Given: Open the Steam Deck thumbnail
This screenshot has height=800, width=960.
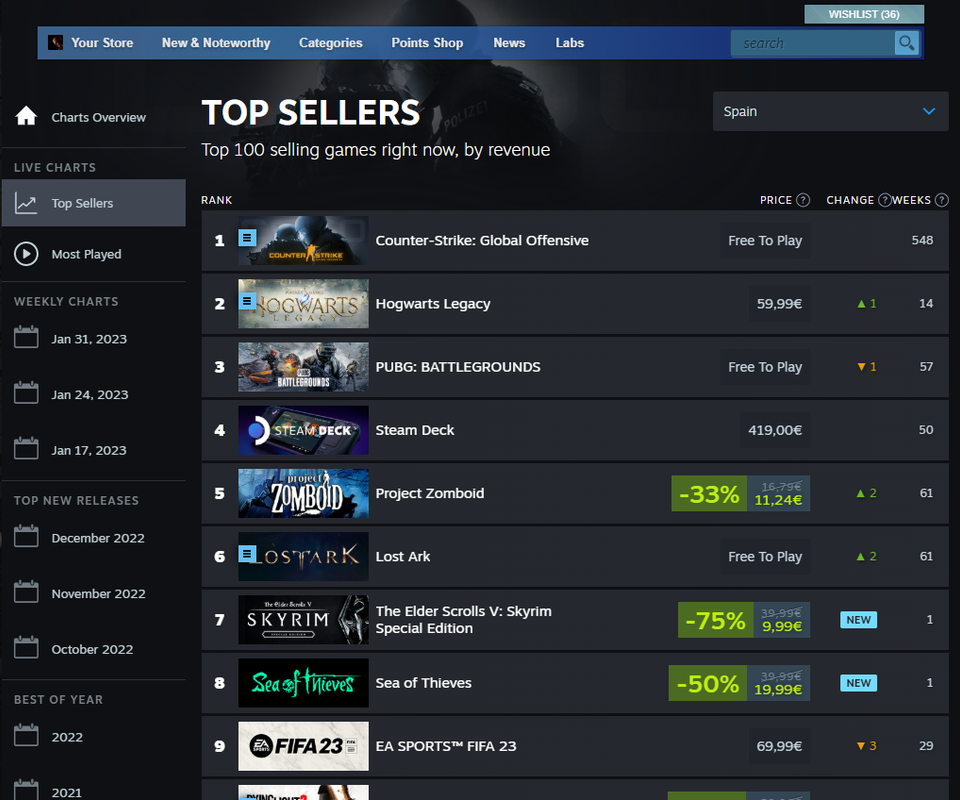Looking at the screenshot, I should [x=303, y=430].
